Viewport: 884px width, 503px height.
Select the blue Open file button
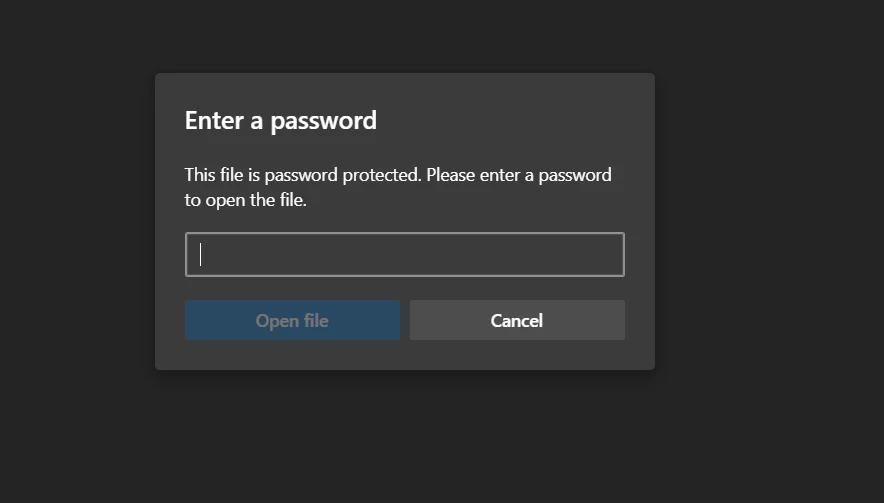[x=292, y=320]
